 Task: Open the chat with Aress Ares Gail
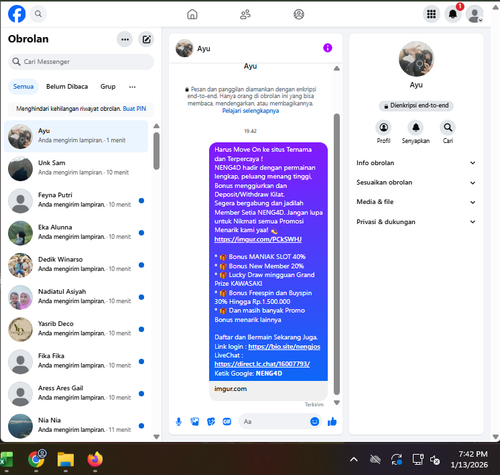click(x=76, y=394)
